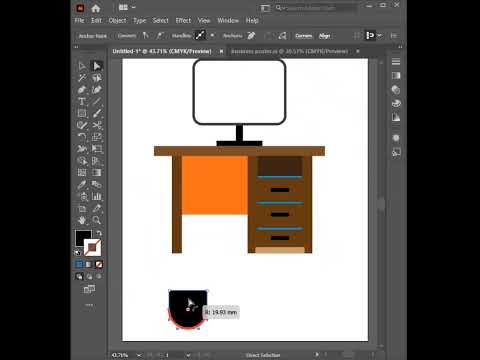
Task: Expand status bar display arrow
Action: 316,355
